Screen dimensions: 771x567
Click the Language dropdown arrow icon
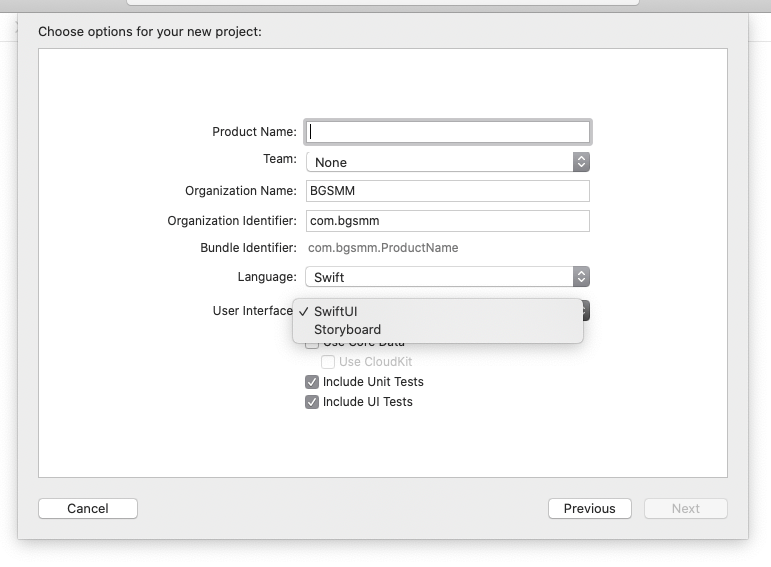click(x=581, y=277)
